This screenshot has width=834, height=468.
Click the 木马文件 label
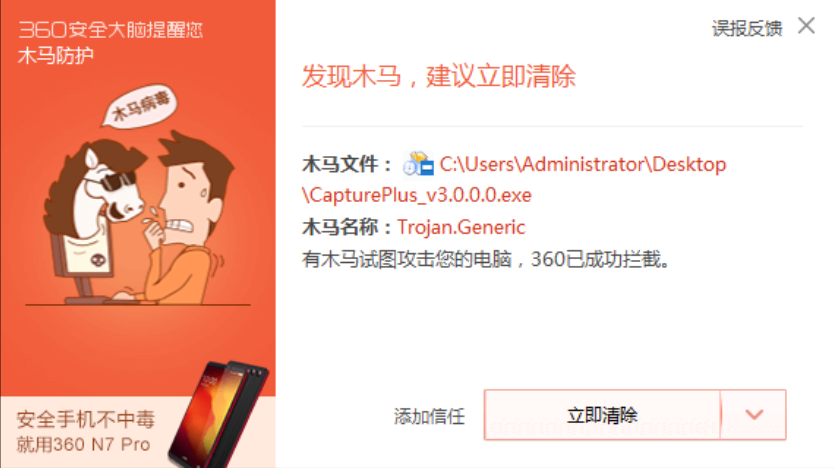pos(347,164)
